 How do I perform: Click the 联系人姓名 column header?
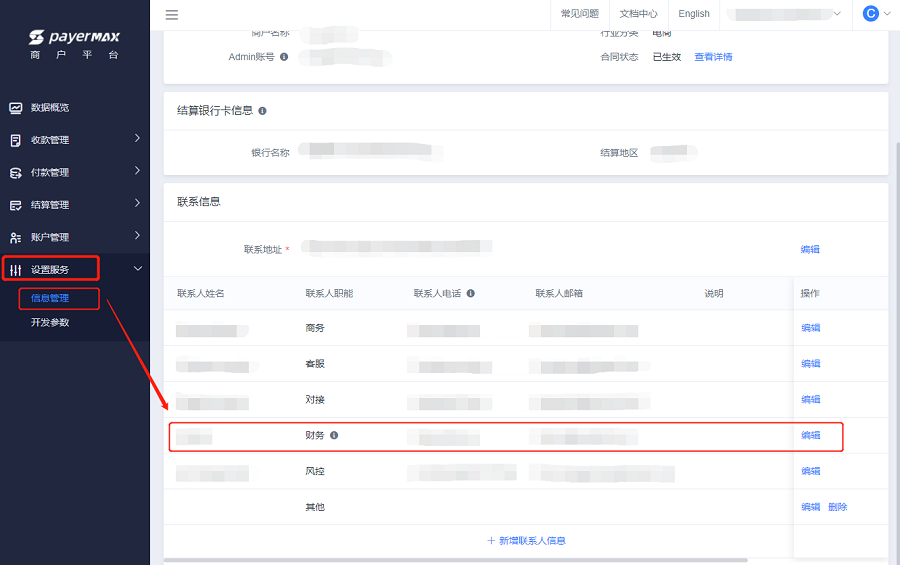(201, 293)
